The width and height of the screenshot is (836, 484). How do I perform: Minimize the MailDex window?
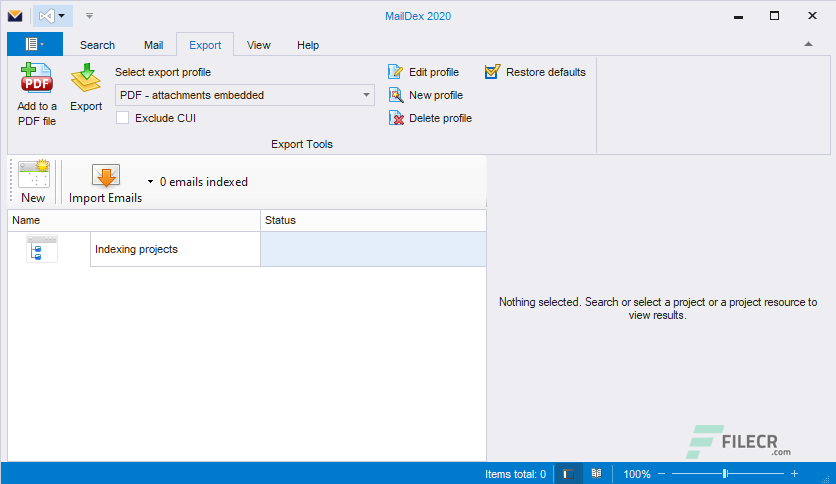click(x=738, y=17)
